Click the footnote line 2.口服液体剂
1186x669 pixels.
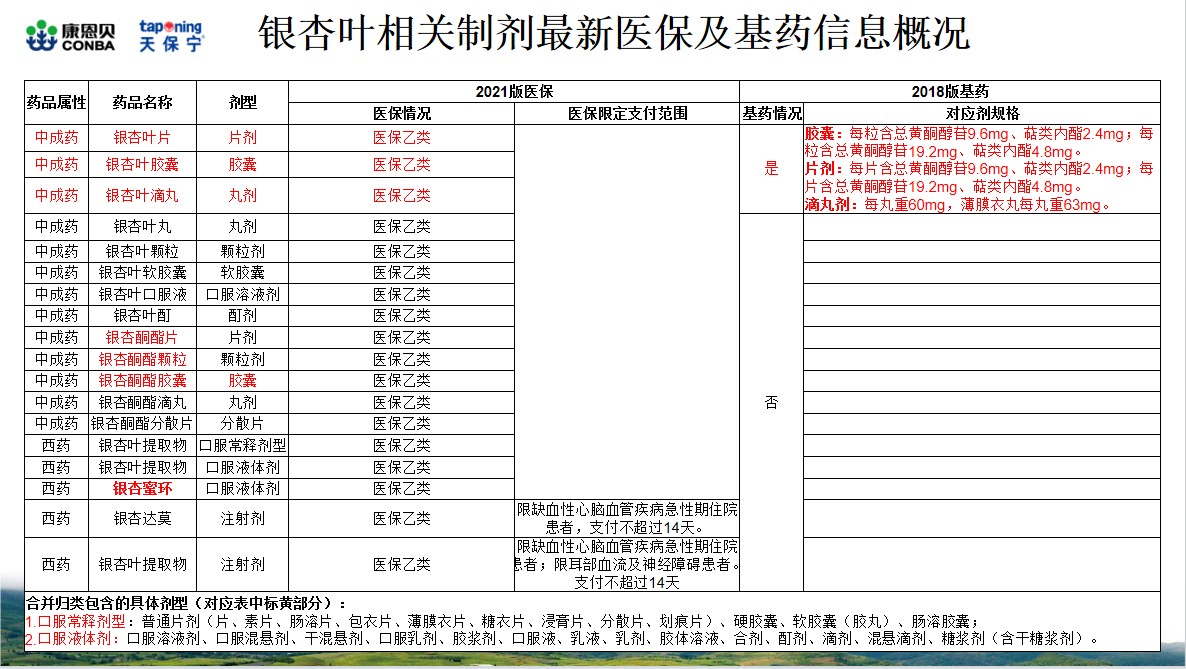[x=564, y=639]
